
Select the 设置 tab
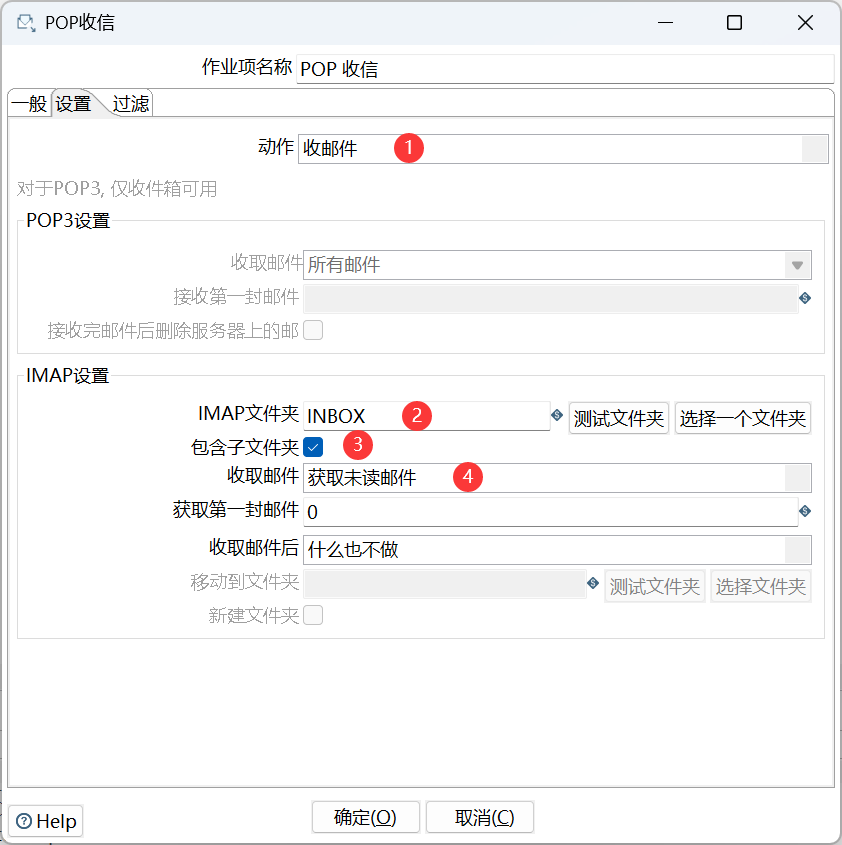[x=73, y=103]
